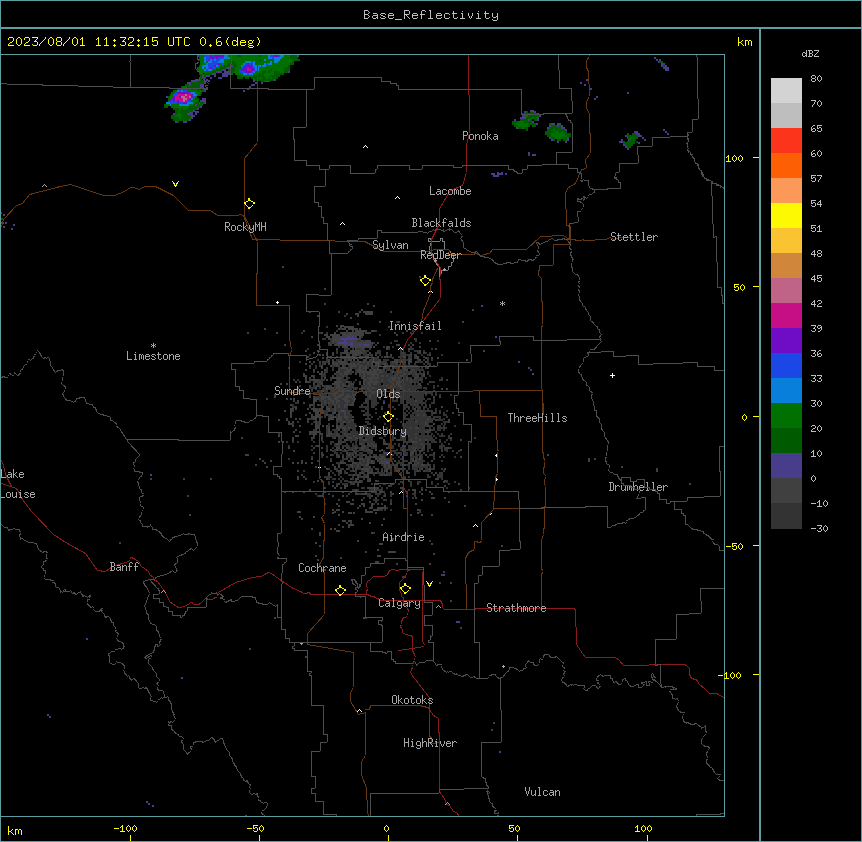Click the Stettler label

click(x=634, y=237)
